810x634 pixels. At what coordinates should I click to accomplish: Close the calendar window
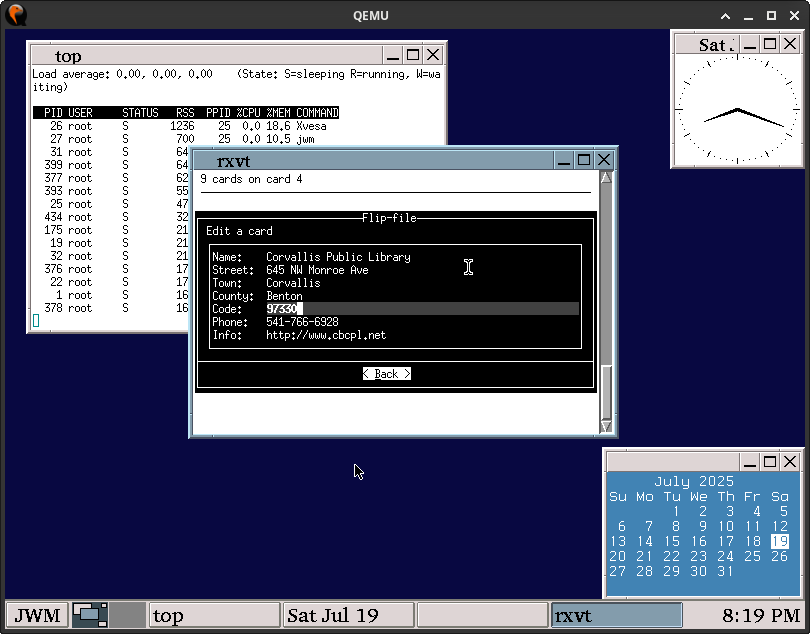point(790,461)
